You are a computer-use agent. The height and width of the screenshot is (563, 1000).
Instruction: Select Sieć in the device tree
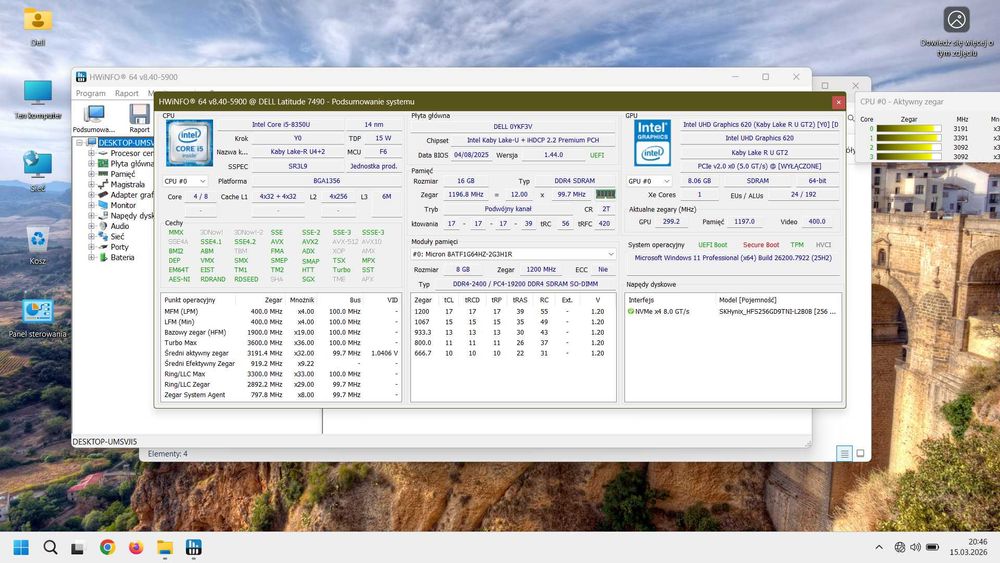[x=117, y=237]
